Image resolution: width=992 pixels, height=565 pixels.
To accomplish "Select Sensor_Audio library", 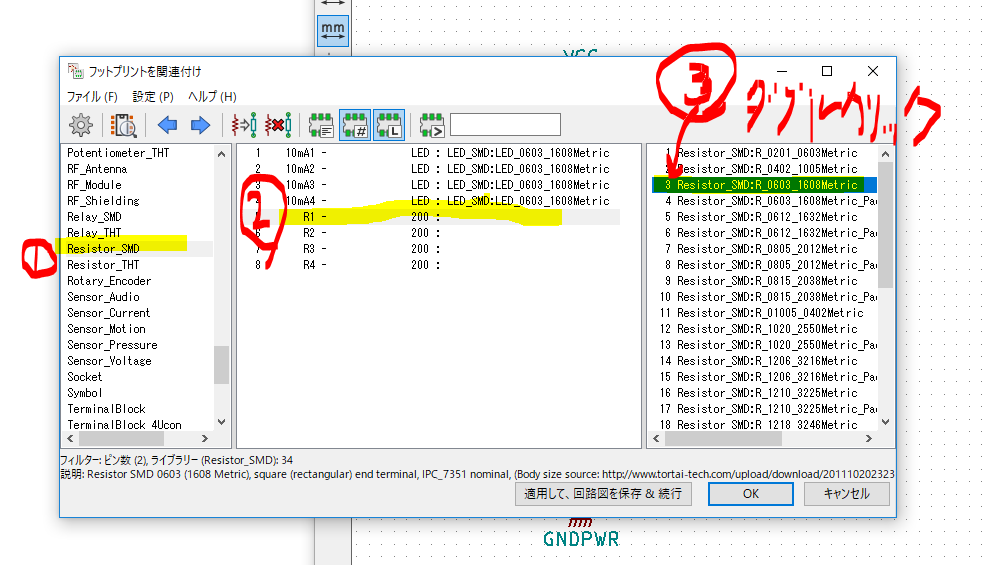I will point(104,297).
